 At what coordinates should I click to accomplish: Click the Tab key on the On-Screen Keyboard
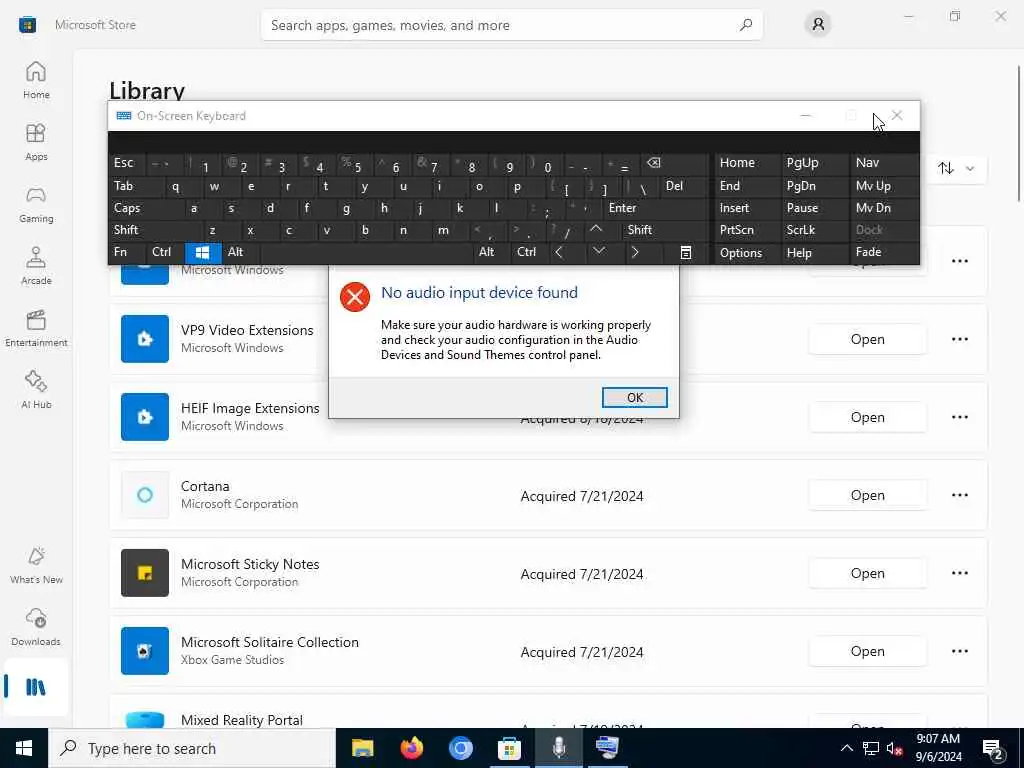(135, 186)
